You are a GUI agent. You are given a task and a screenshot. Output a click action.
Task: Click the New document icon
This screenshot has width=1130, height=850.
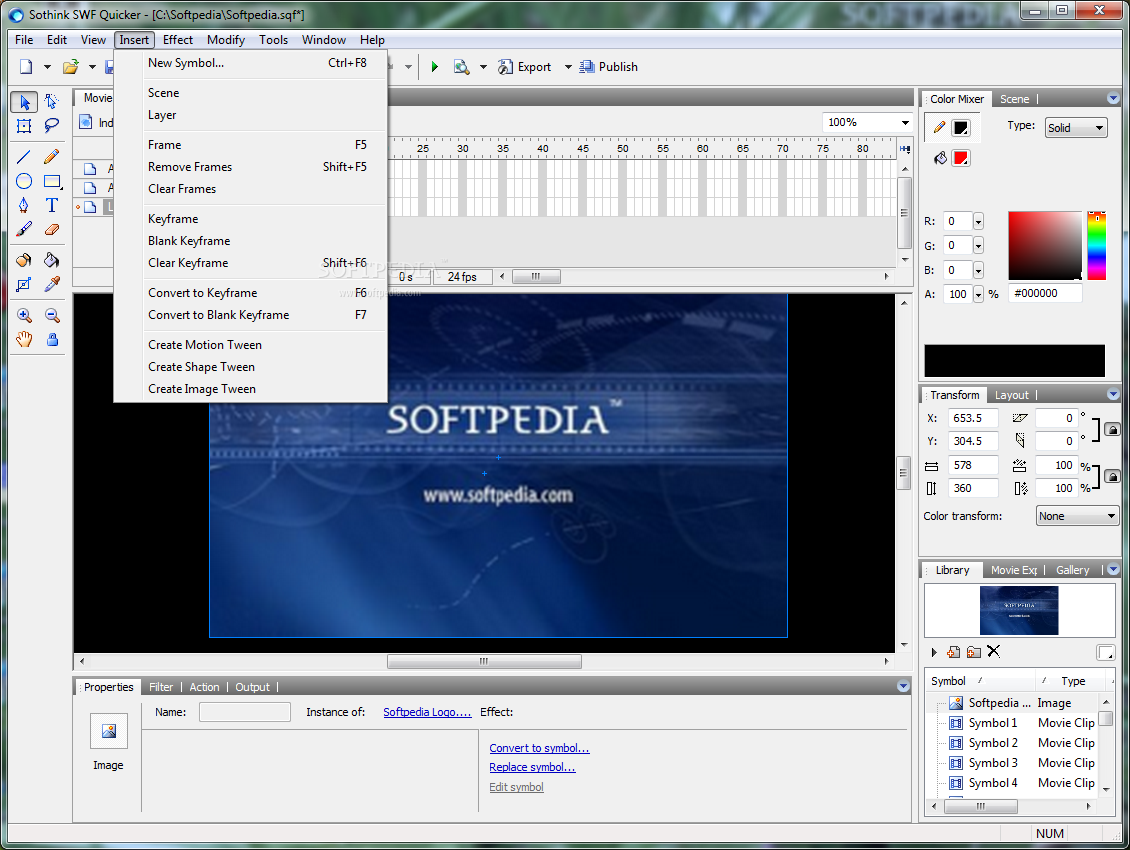[26, 67]
